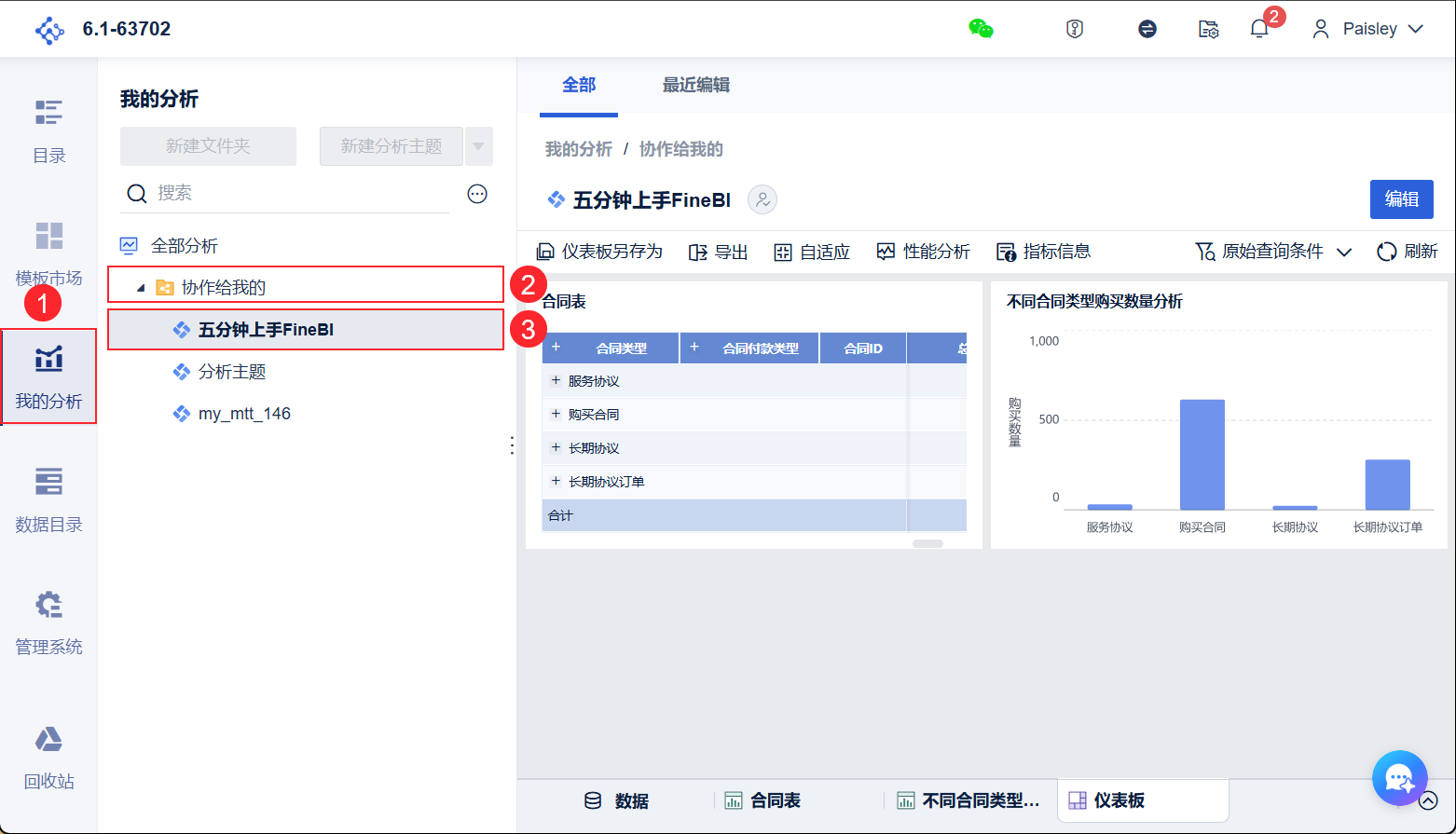Expand the 购买合同 row
Image resolution: width=1456 pixels, height=834 pixels.
click(556, 414)
